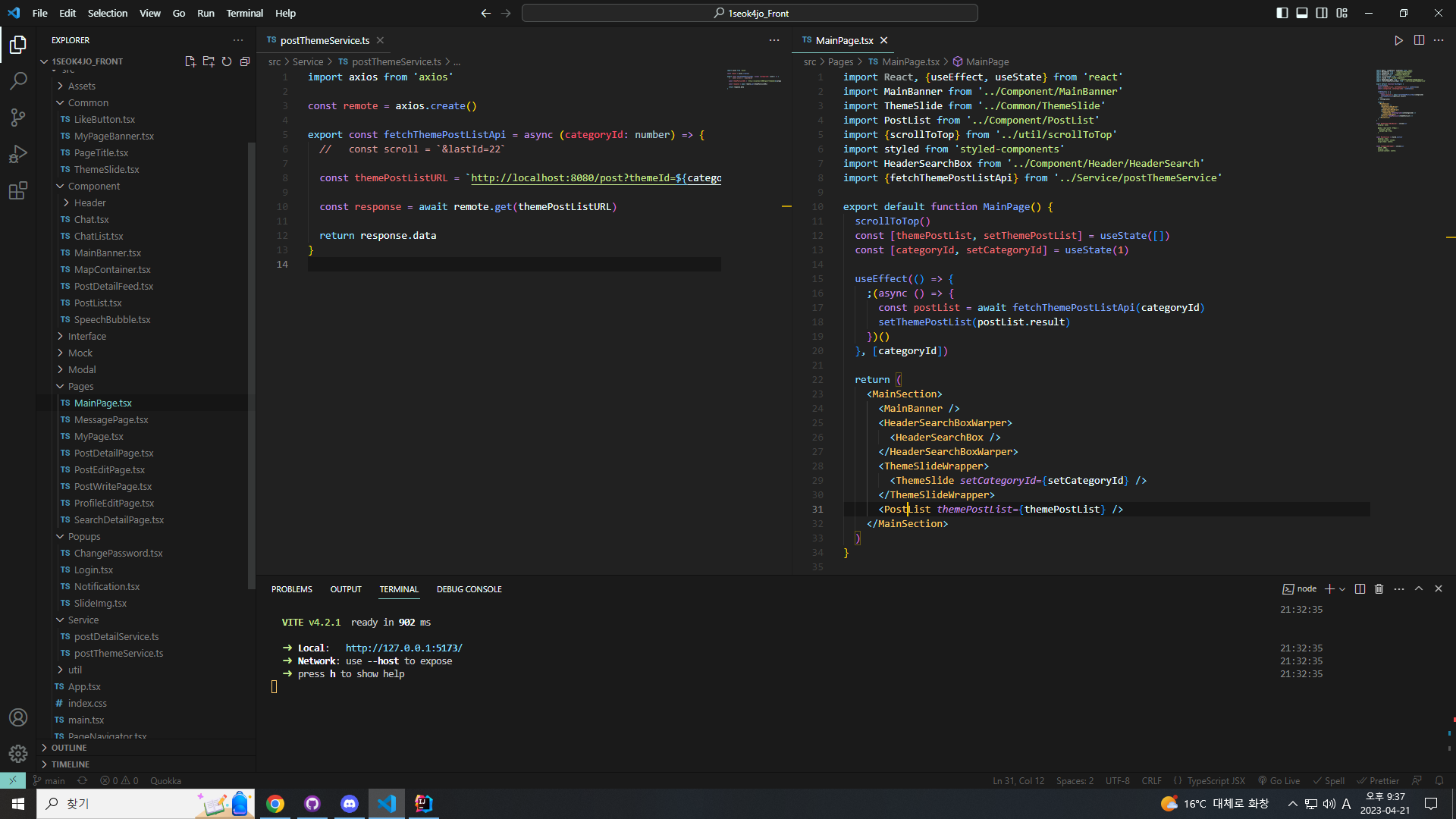Screen dimensions: 1456x819
Task: Expand the OUTLINE section
Action: tap(69, 748)
